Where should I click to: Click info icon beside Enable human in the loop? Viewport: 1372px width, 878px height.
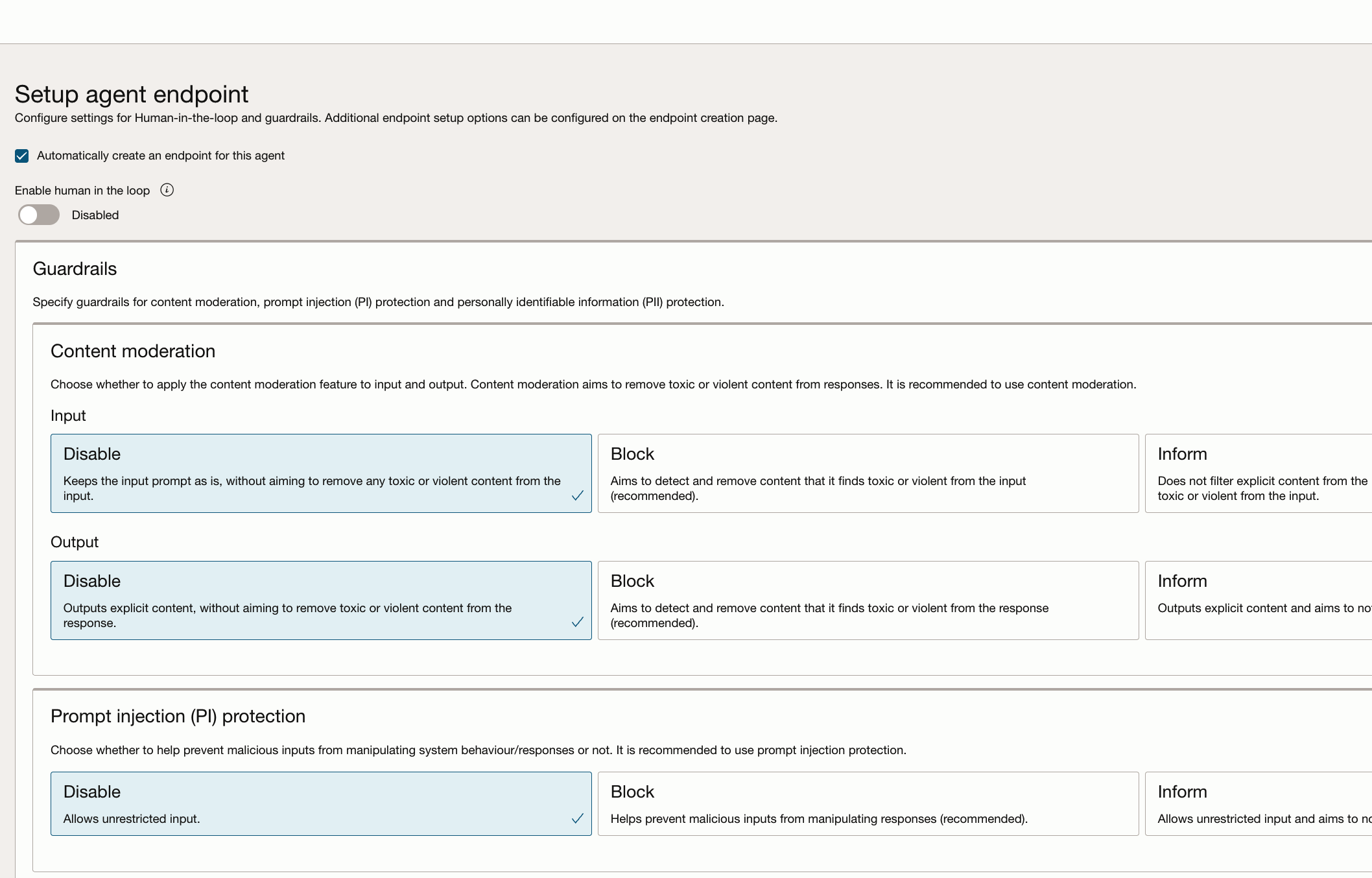coord(167,190)
